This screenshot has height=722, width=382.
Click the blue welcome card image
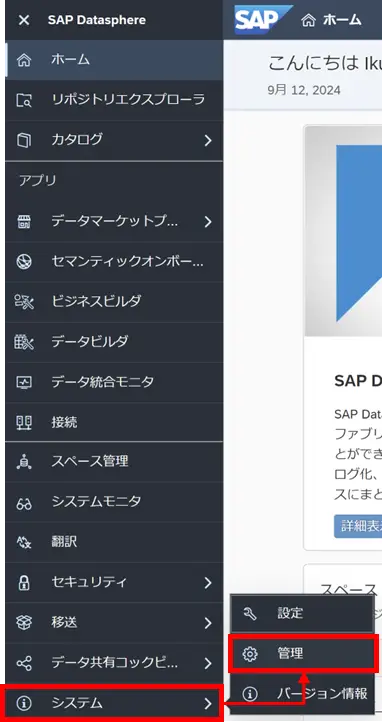343,230
